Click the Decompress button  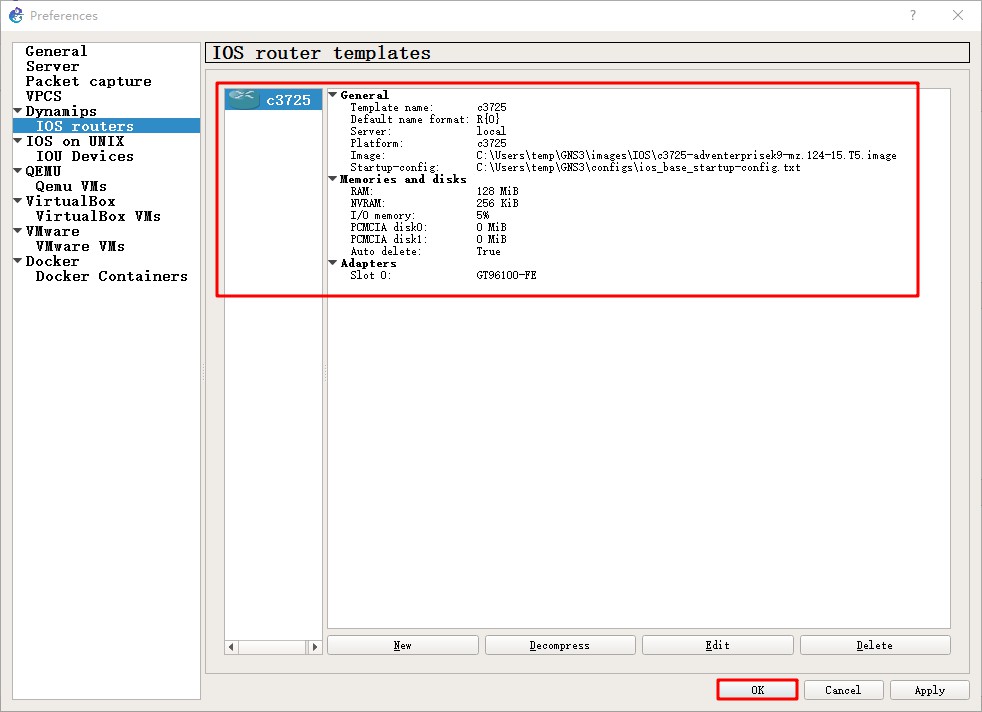[x=560, y=645]
